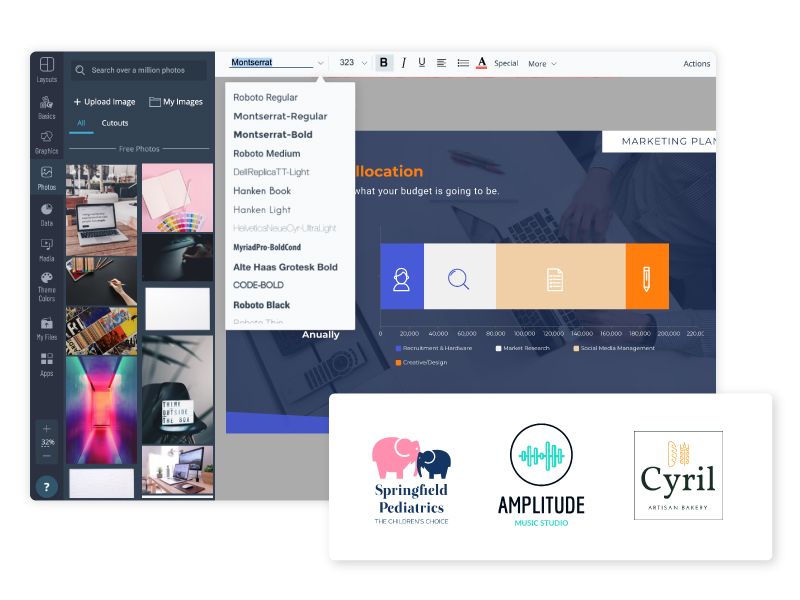Expand the font size 323 dropdown
Viewport: 800px width, 600px height.
364,63
